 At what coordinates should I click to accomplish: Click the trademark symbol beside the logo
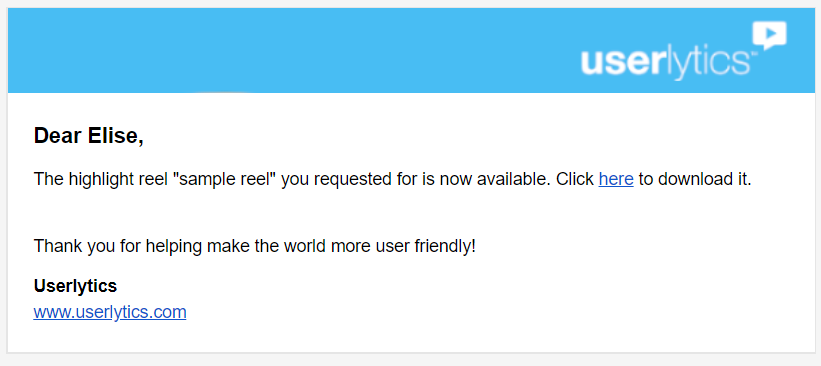pyautogui.click(x=754, y=53)
